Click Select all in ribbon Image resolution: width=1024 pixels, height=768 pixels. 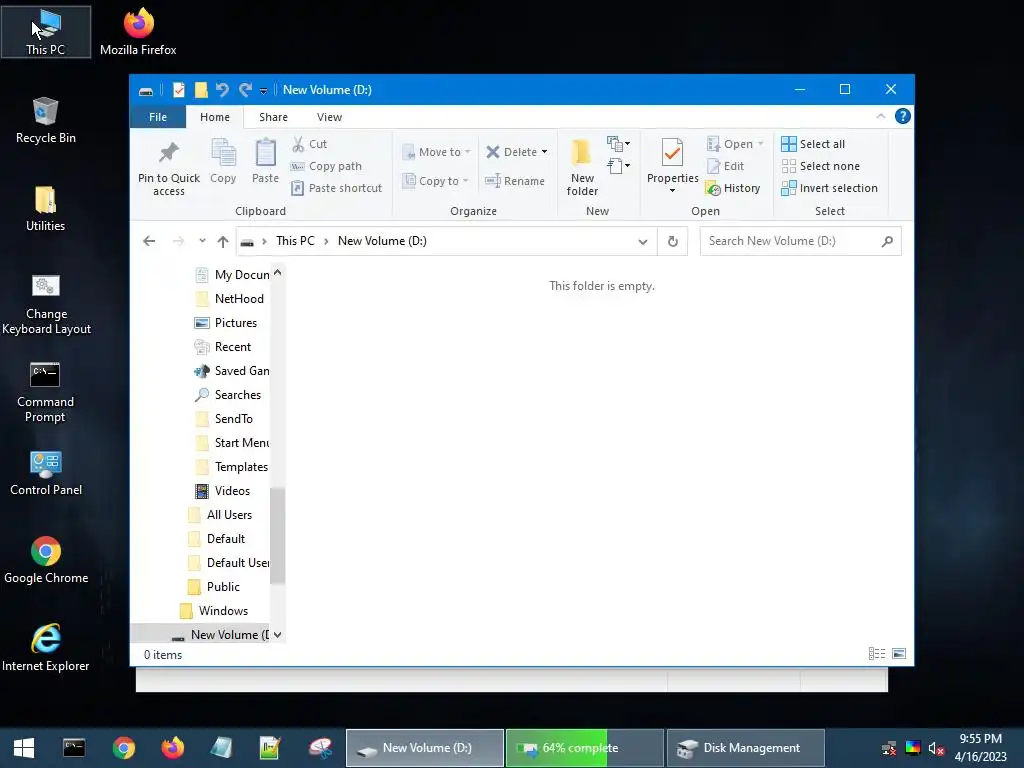point(813,144)
